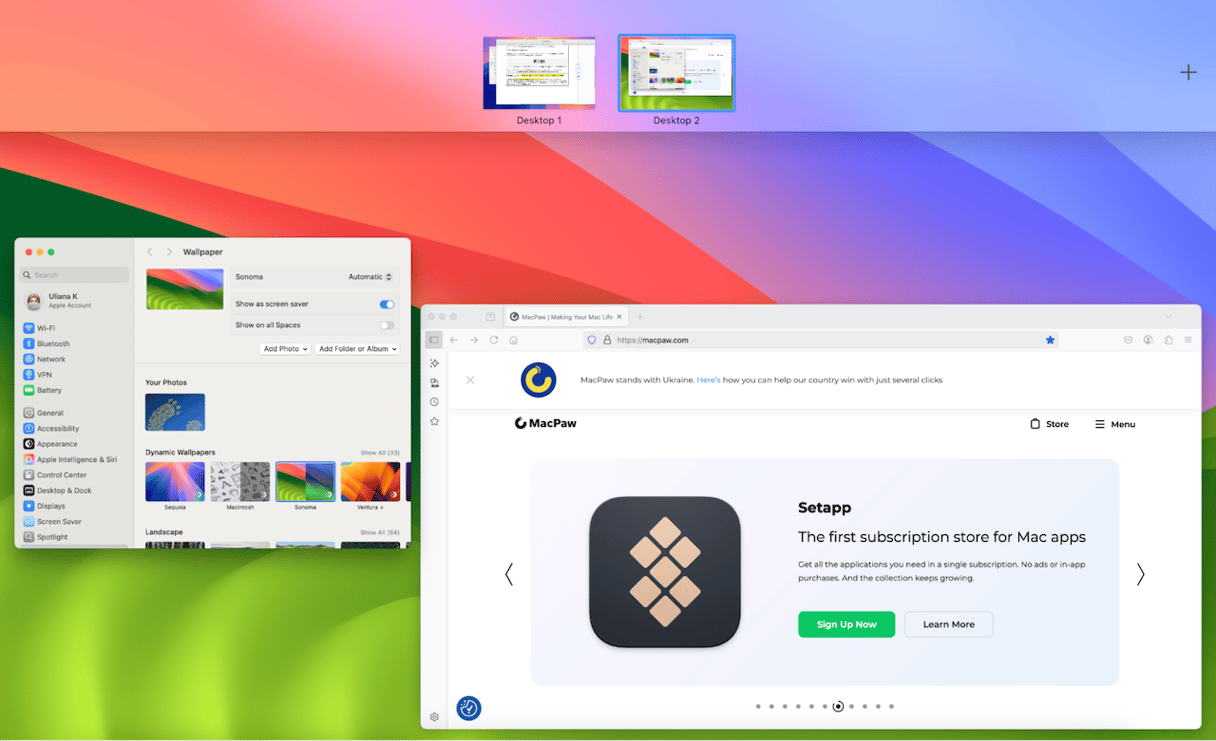Image resolution: width=1216 pixels, height=741 pixels.
Task: Toggle the browser sidebar button
Action: [434, 340]
